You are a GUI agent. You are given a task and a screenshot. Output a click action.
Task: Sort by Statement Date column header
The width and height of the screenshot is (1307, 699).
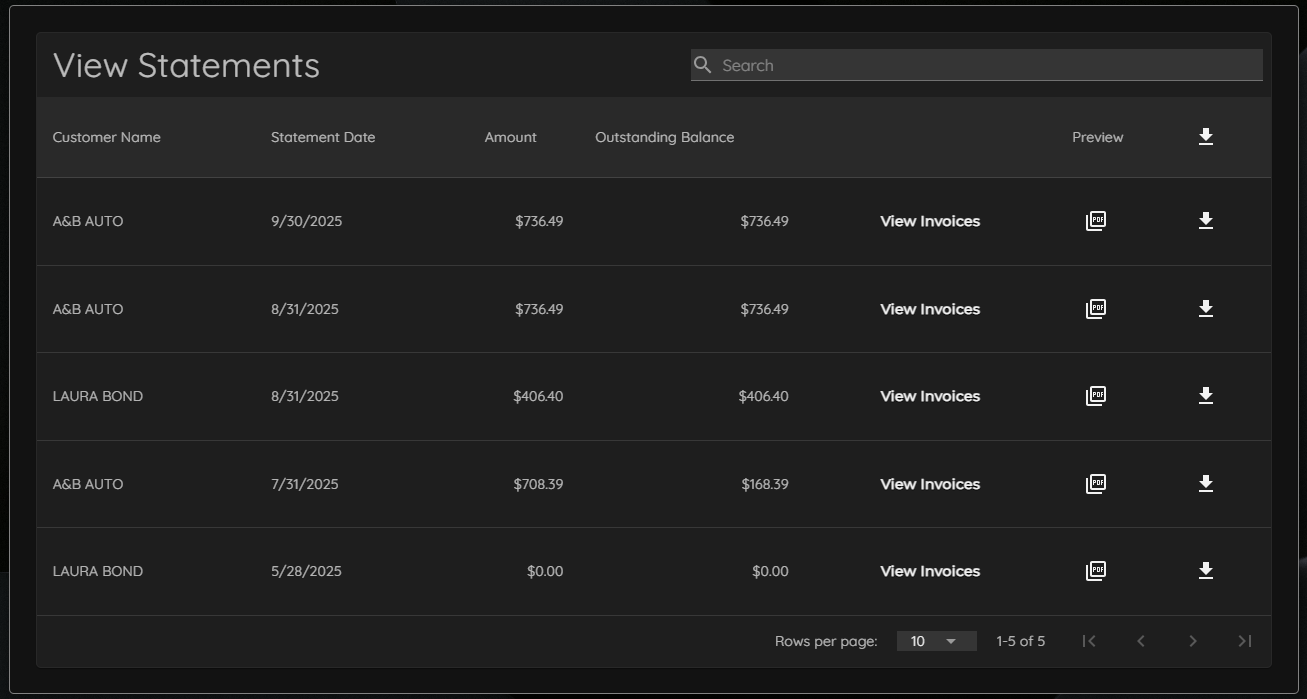click(x=322, y=137)
